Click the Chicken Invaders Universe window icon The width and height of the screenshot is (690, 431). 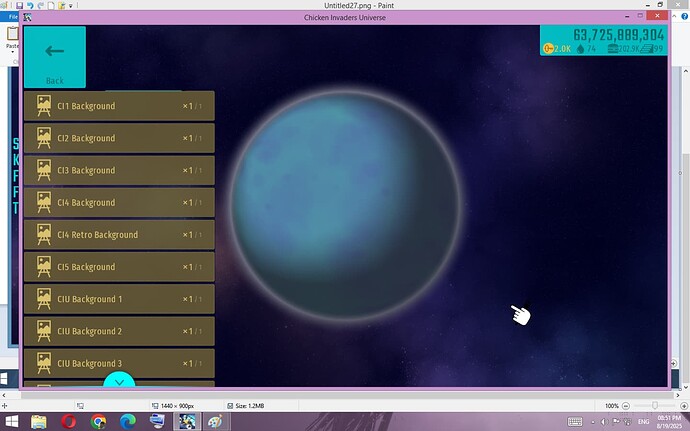coord(28,17)
